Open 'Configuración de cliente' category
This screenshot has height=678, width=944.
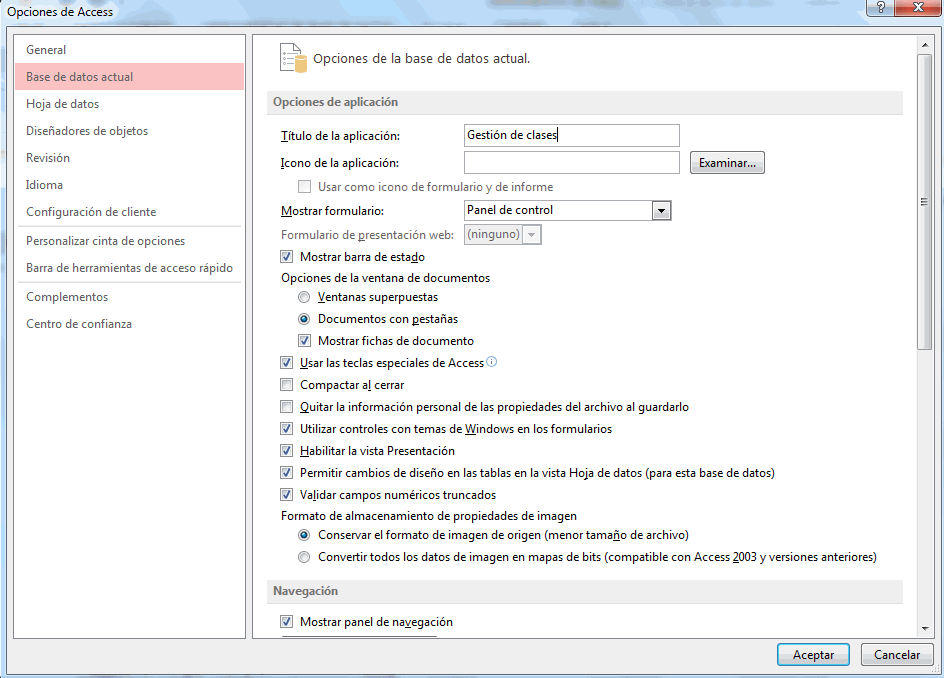129,212
